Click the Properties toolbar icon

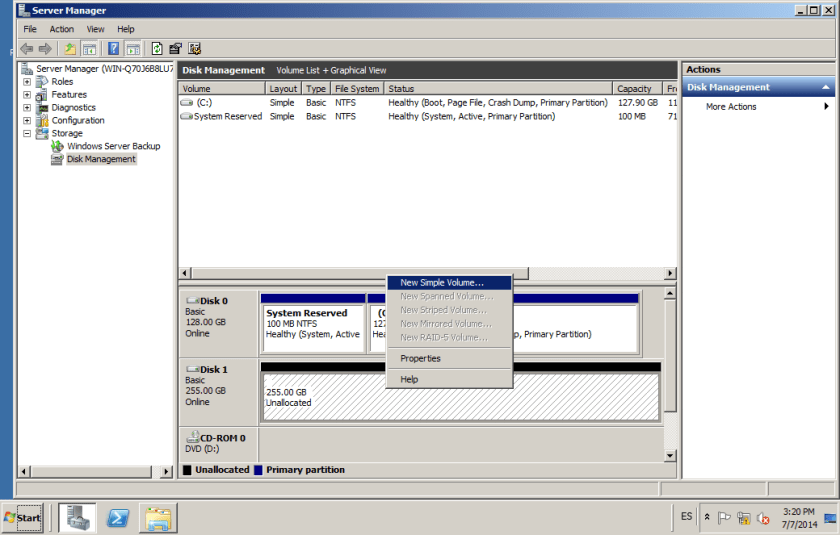pyautogui.click(x=176, y=48)
